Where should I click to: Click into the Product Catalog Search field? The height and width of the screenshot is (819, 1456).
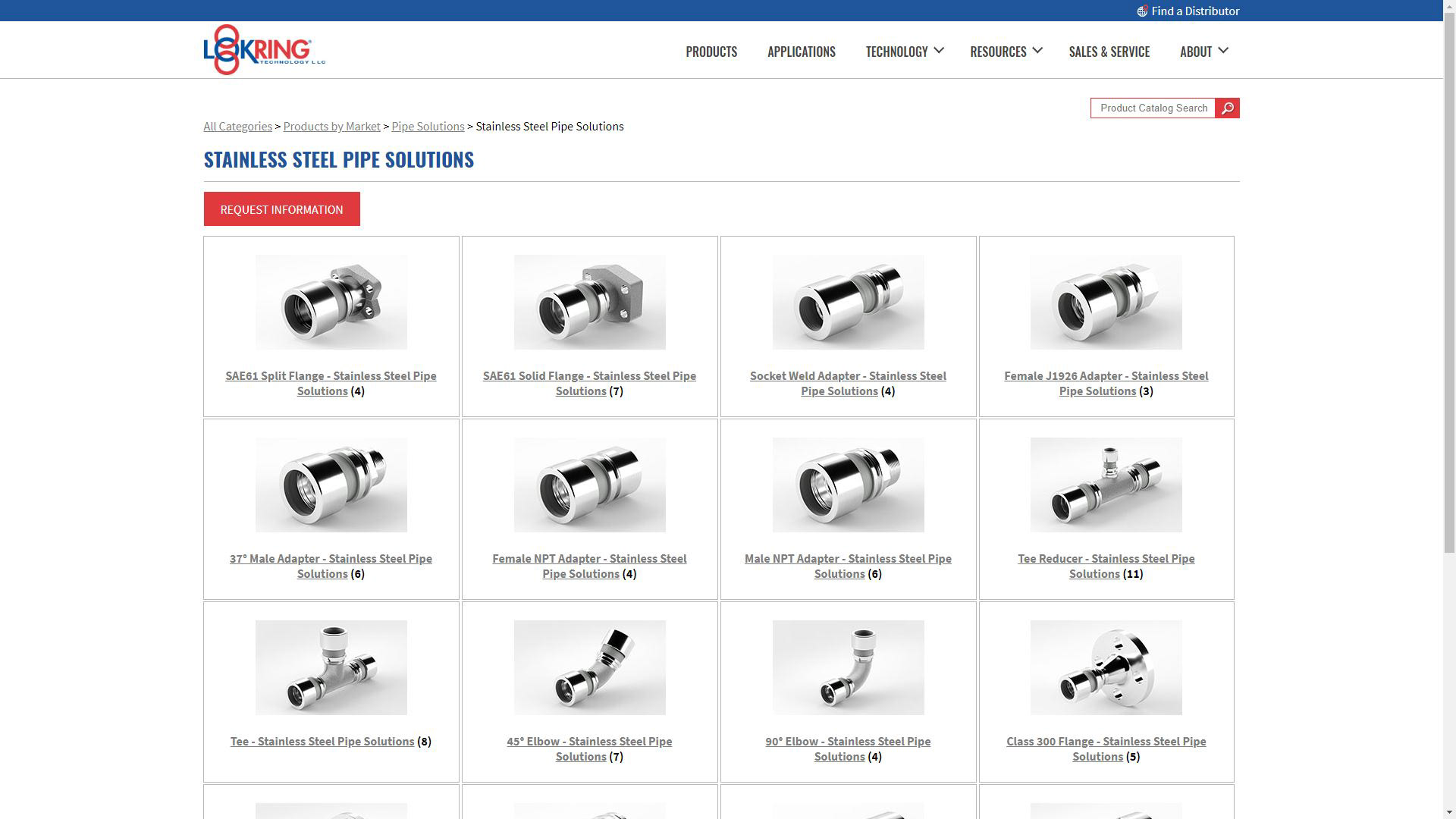(x=1153, y=108)
